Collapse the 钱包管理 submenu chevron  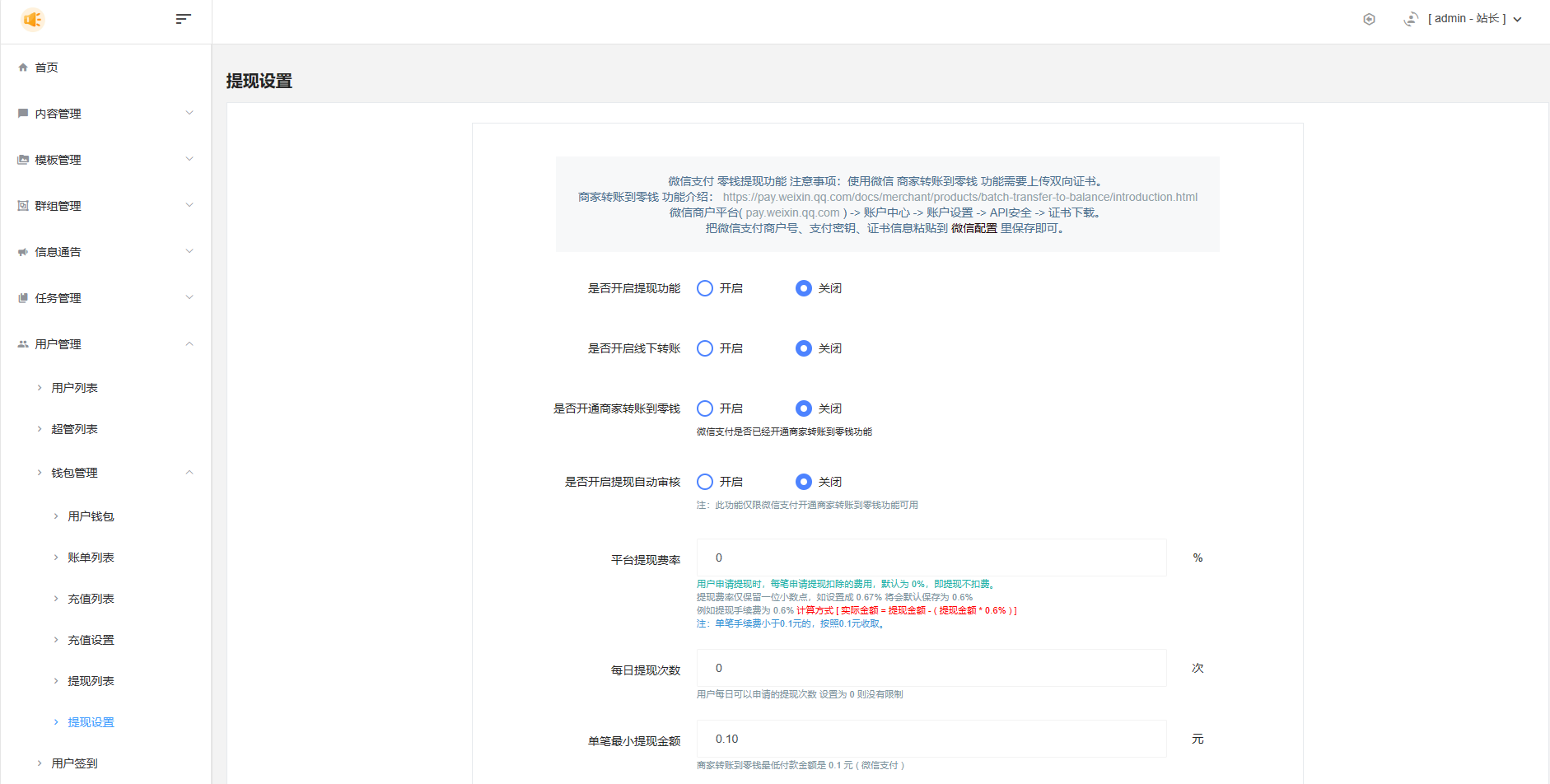189,472
